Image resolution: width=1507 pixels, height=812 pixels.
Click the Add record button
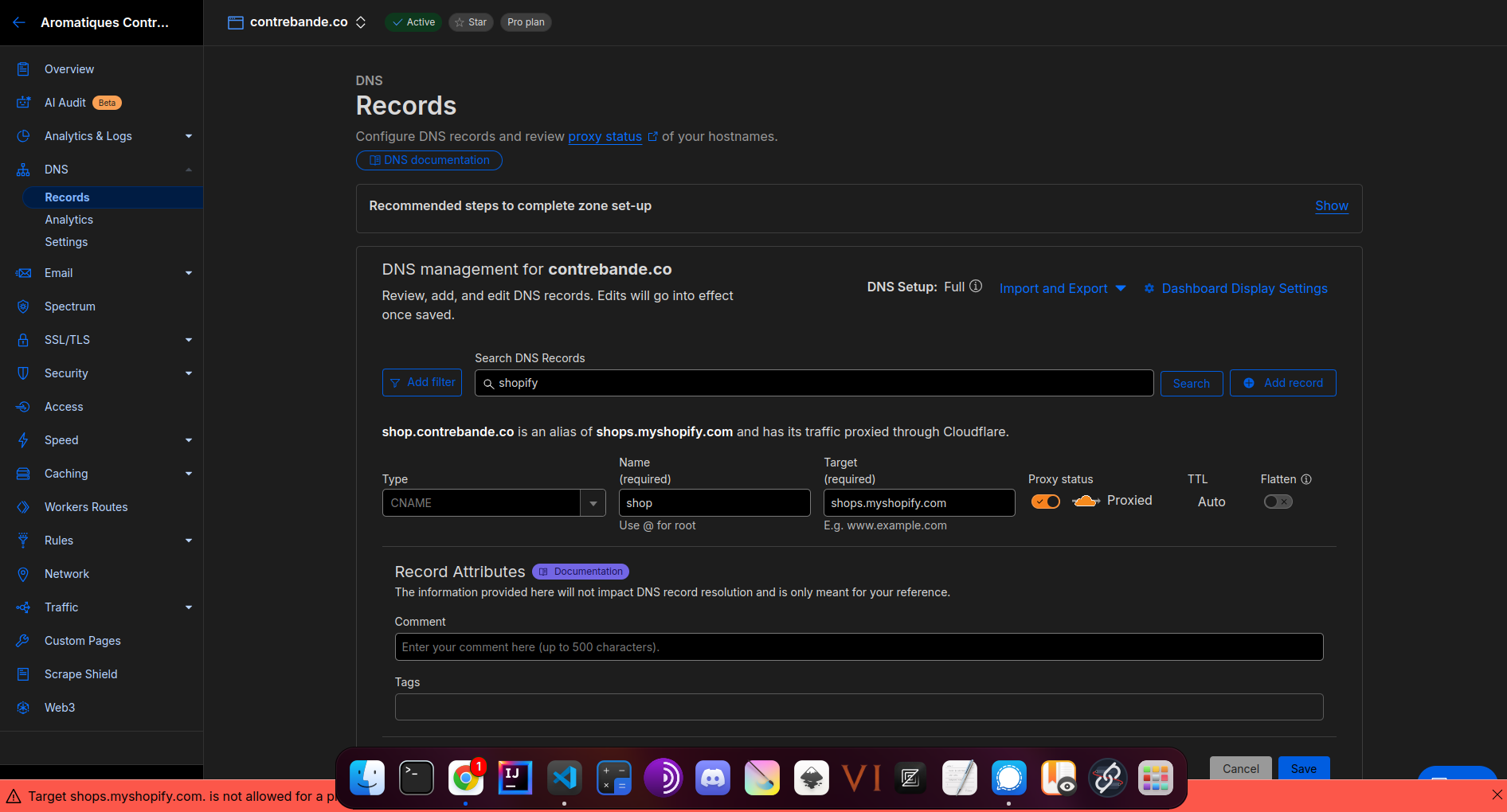(x=1282, y=383)
